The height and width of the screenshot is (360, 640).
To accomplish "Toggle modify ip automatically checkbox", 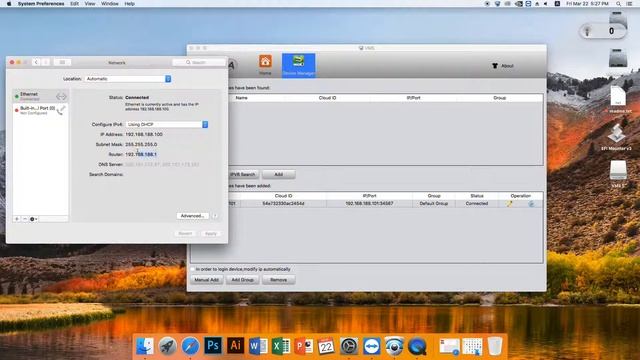I will click(193, 269).
